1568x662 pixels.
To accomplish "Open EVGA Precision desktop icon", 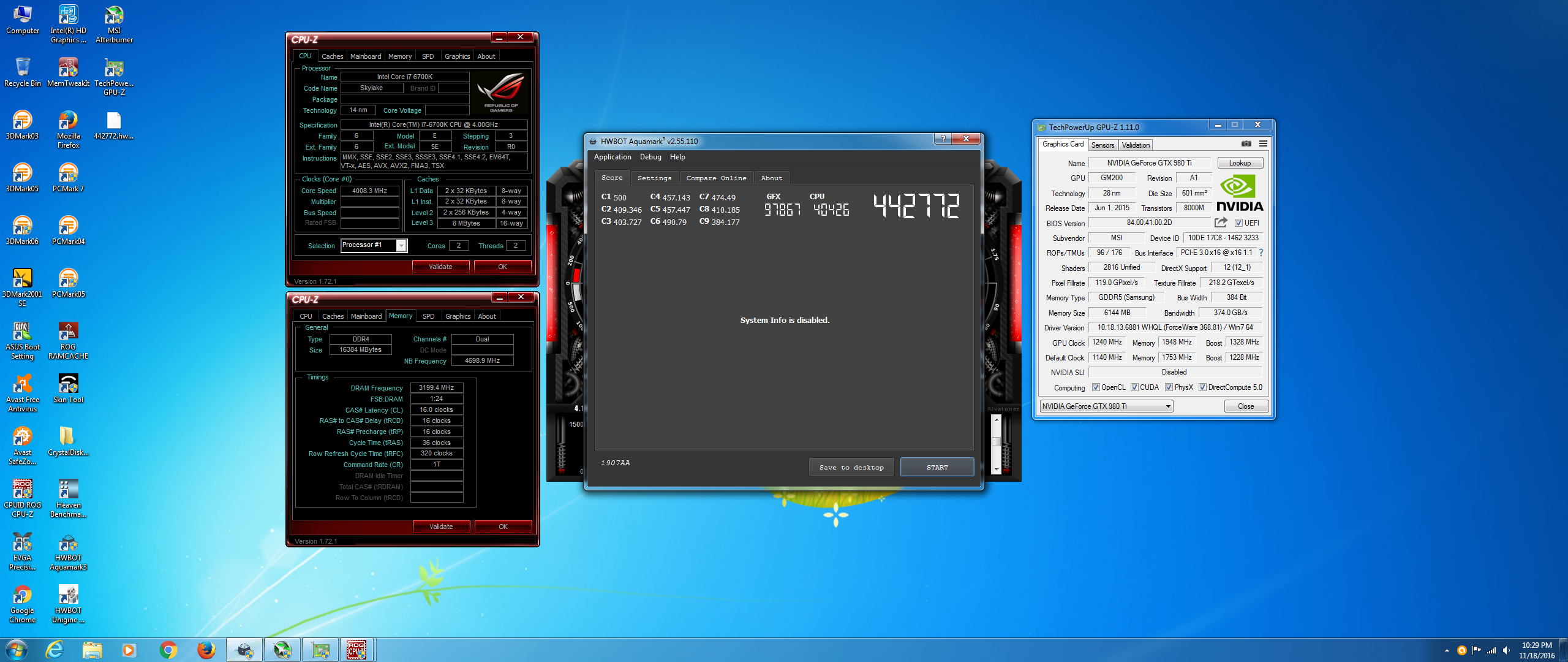I will click(x=22, y=552).
